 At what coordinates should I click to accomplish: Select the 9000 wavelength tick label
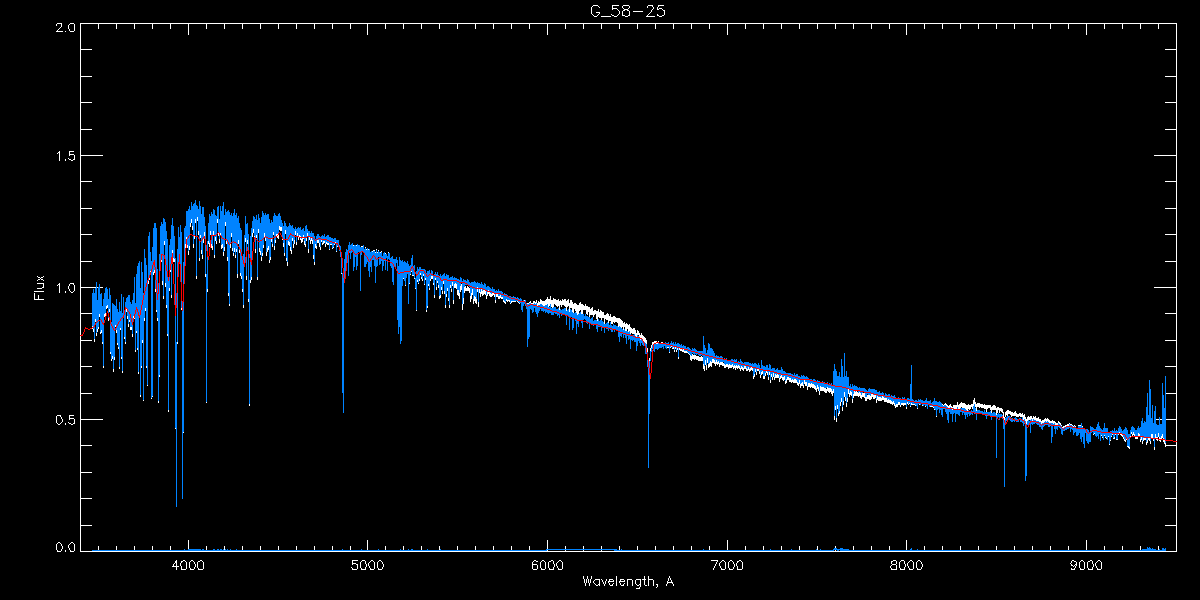point(1087,564)
